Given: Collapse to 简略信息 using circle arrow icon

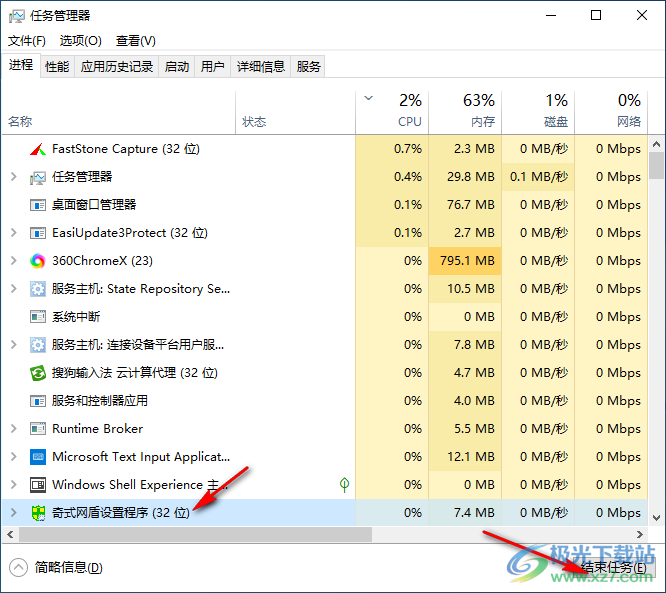Looking at the screenshot, I should (18, 568).
